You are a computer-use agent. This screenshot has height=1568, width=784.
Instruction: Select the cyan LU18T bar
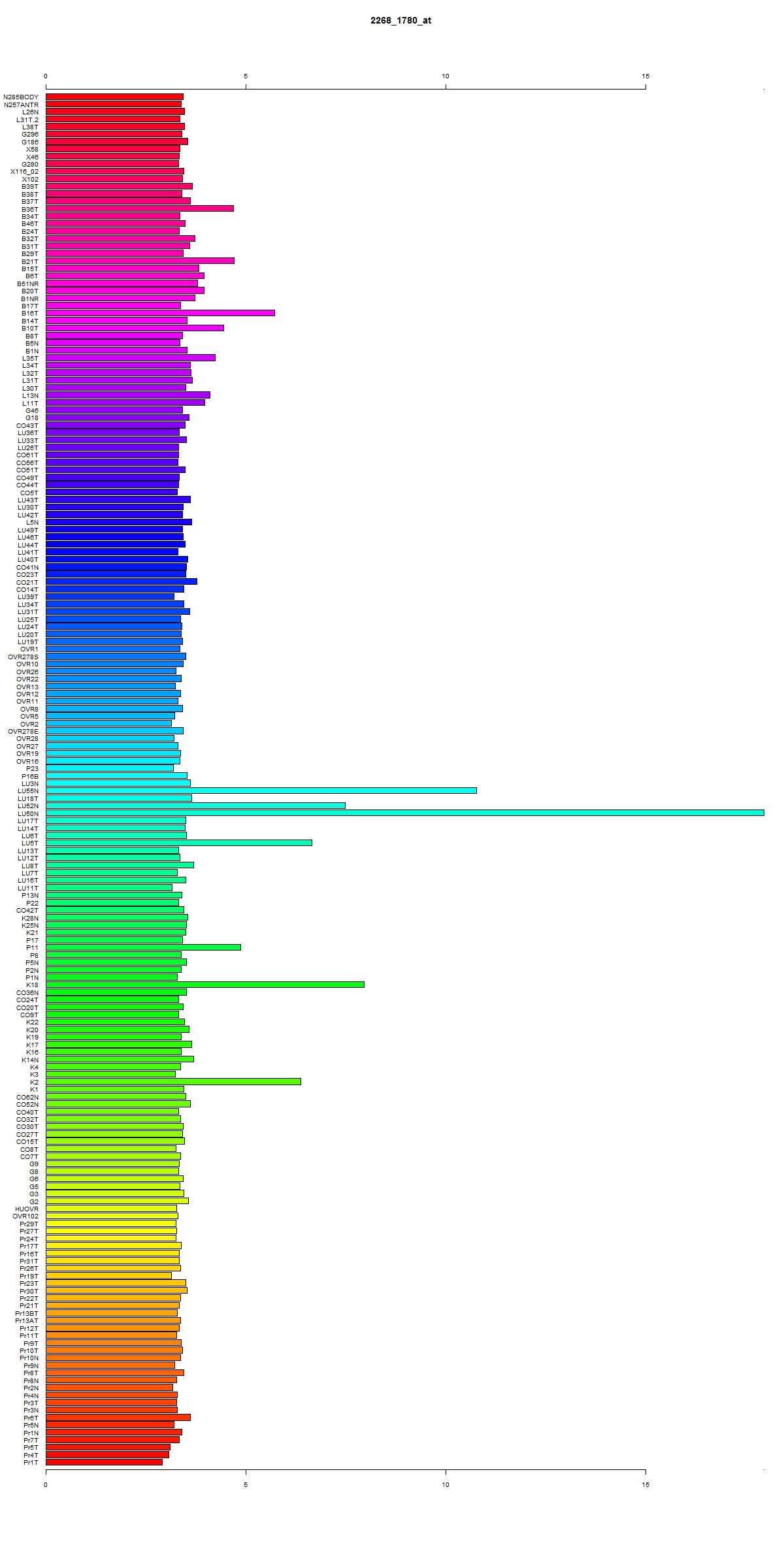click(x=119, y=798)
